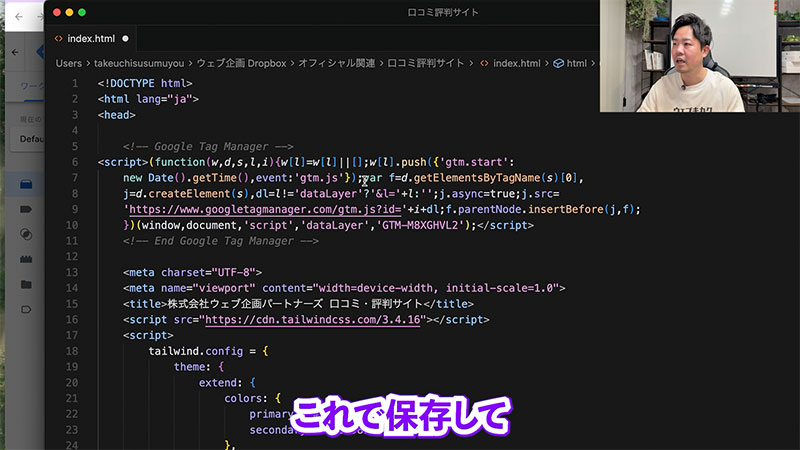
Task: Click insertBefore on line 9
Action: (x=566, y=209)
